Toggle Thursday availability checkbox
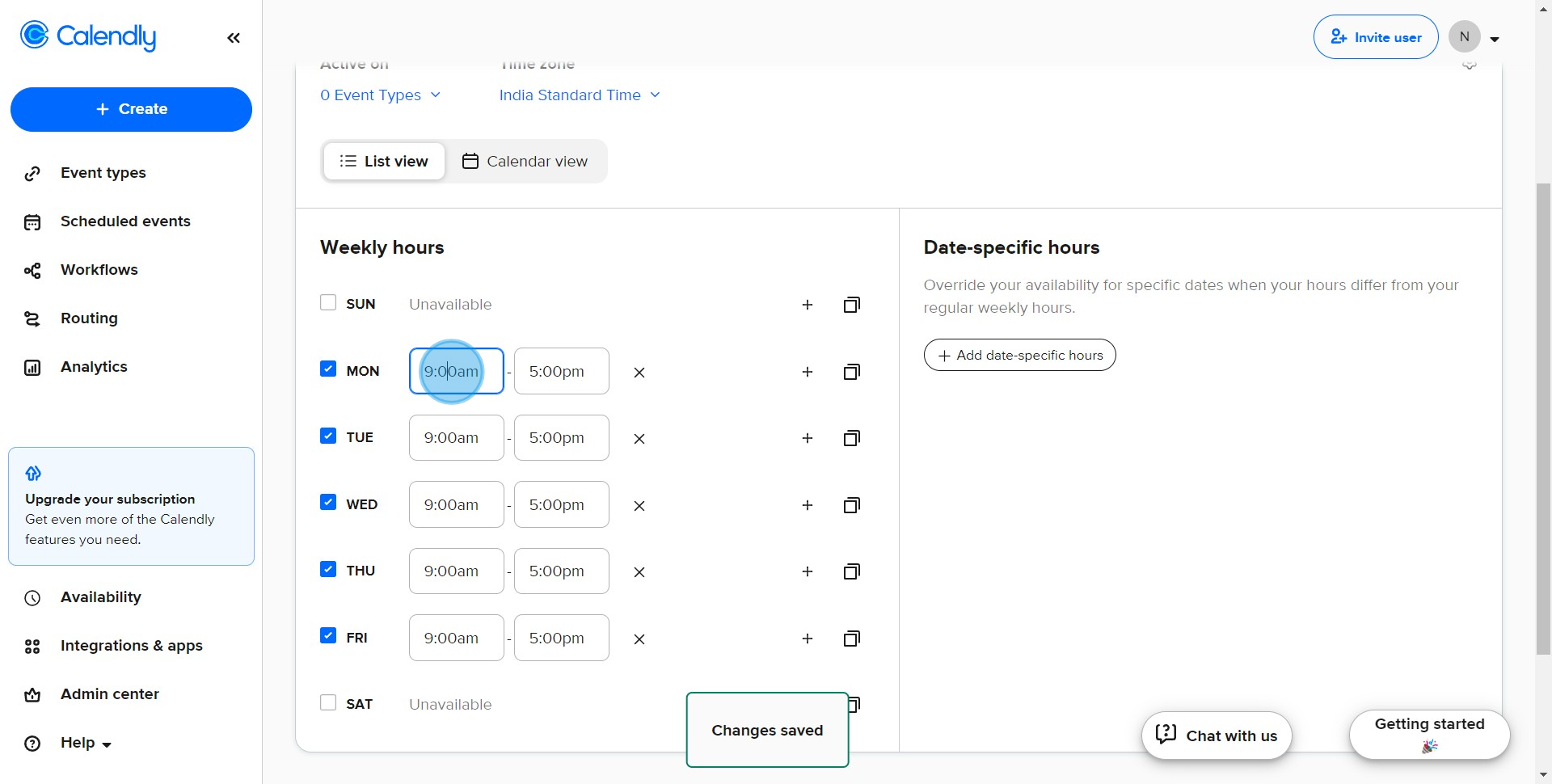Viewport: 1552px width, 784px height. [328, 569]
